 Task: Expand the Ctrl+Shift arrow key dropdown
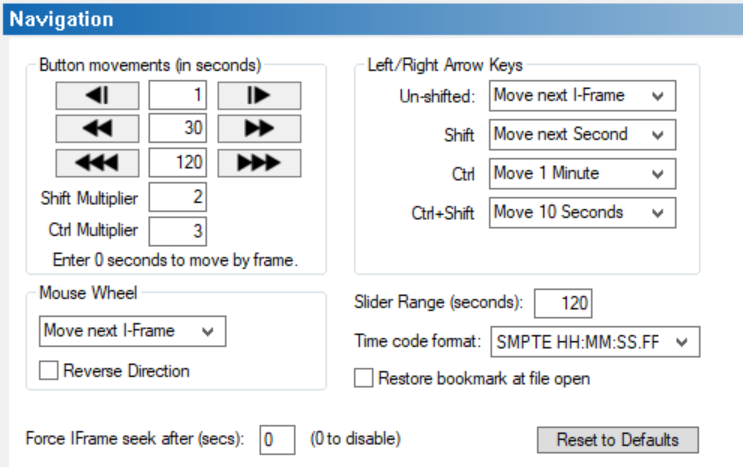pos(583,212)
